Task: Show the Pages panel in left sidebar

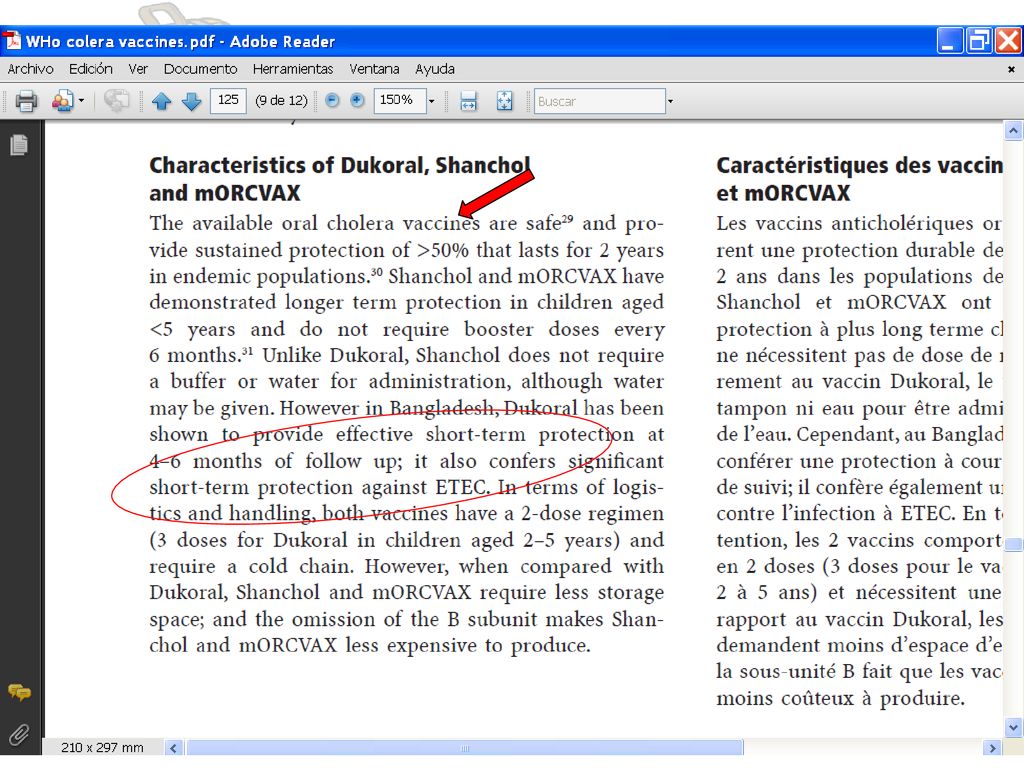Action: coord(19,145)
